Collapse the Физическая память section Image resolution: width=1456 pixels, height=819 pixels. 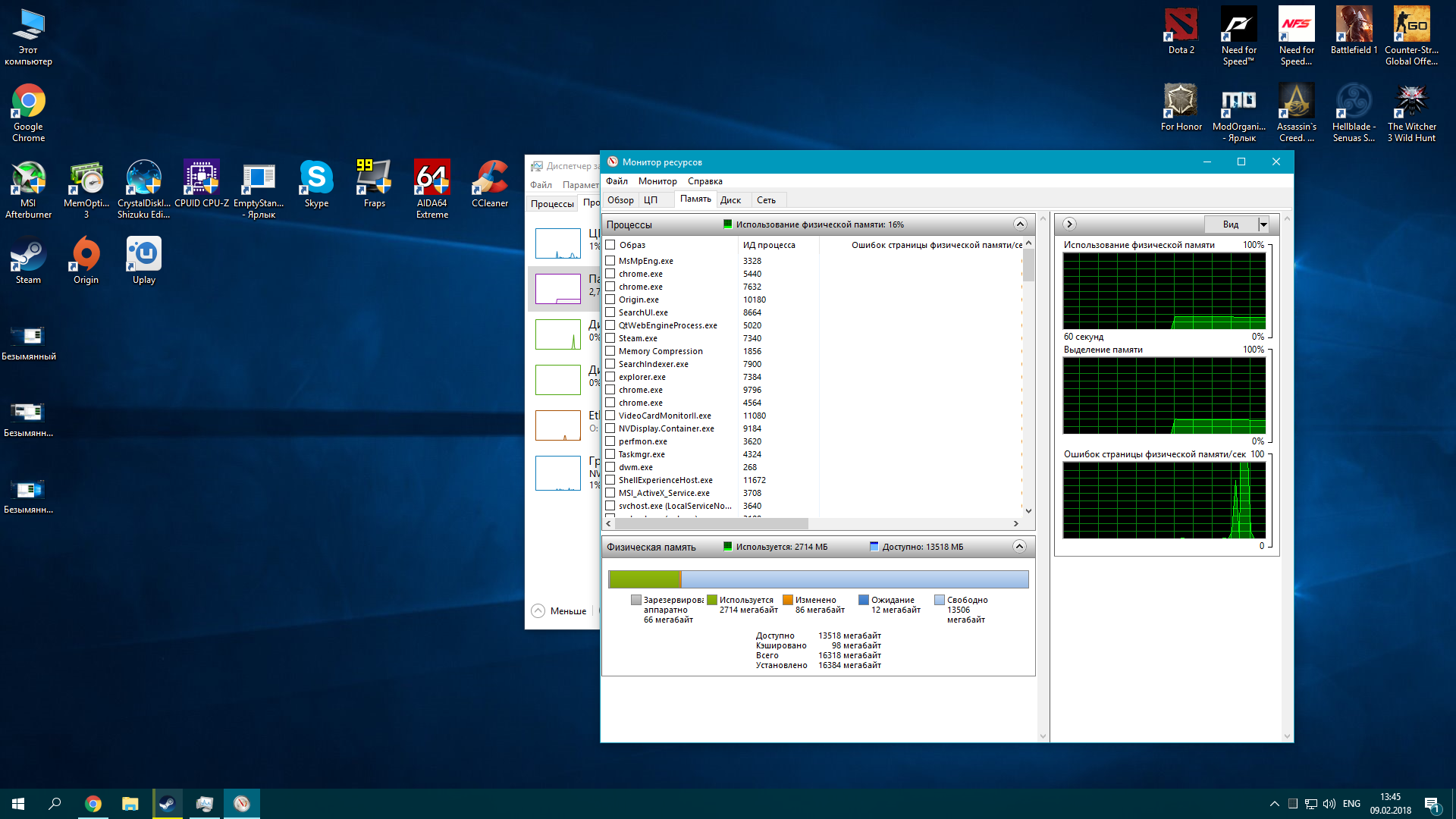pyautogui.click(x=1020, y=546)
